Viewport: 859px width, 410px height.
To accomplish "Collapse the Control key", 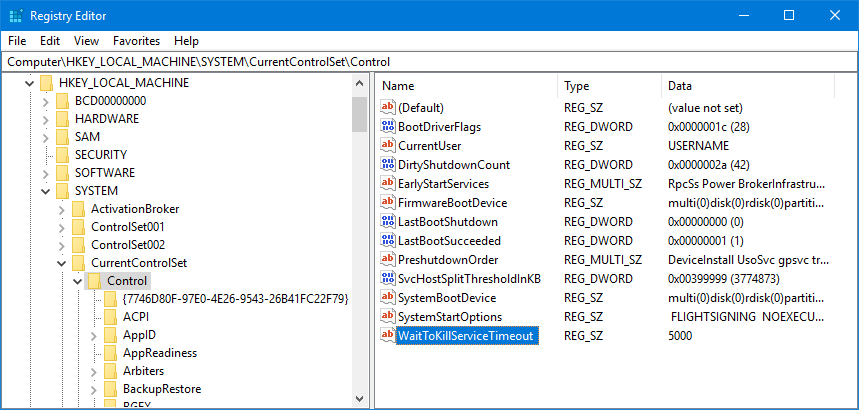I will (77, 281).
